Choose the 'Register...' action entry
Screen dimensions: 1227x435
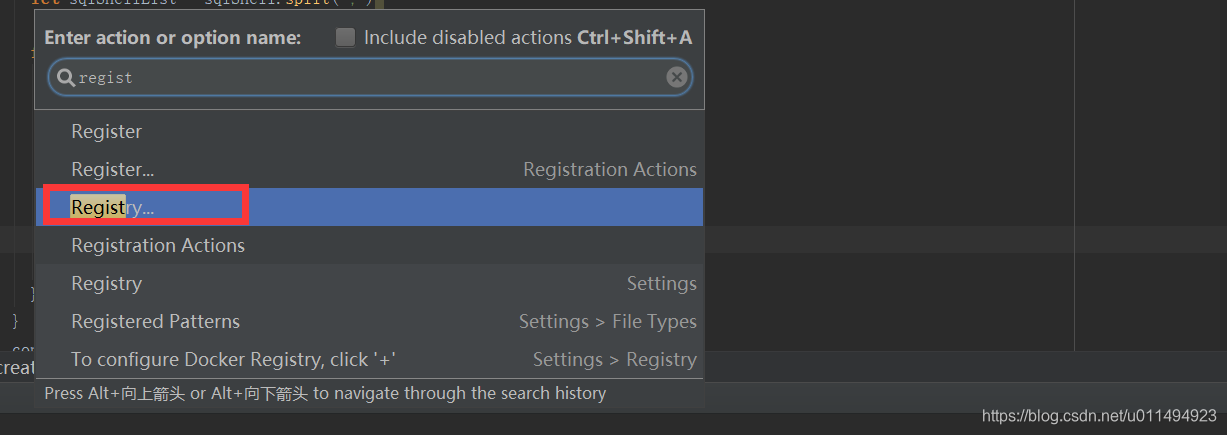[370, 169]
